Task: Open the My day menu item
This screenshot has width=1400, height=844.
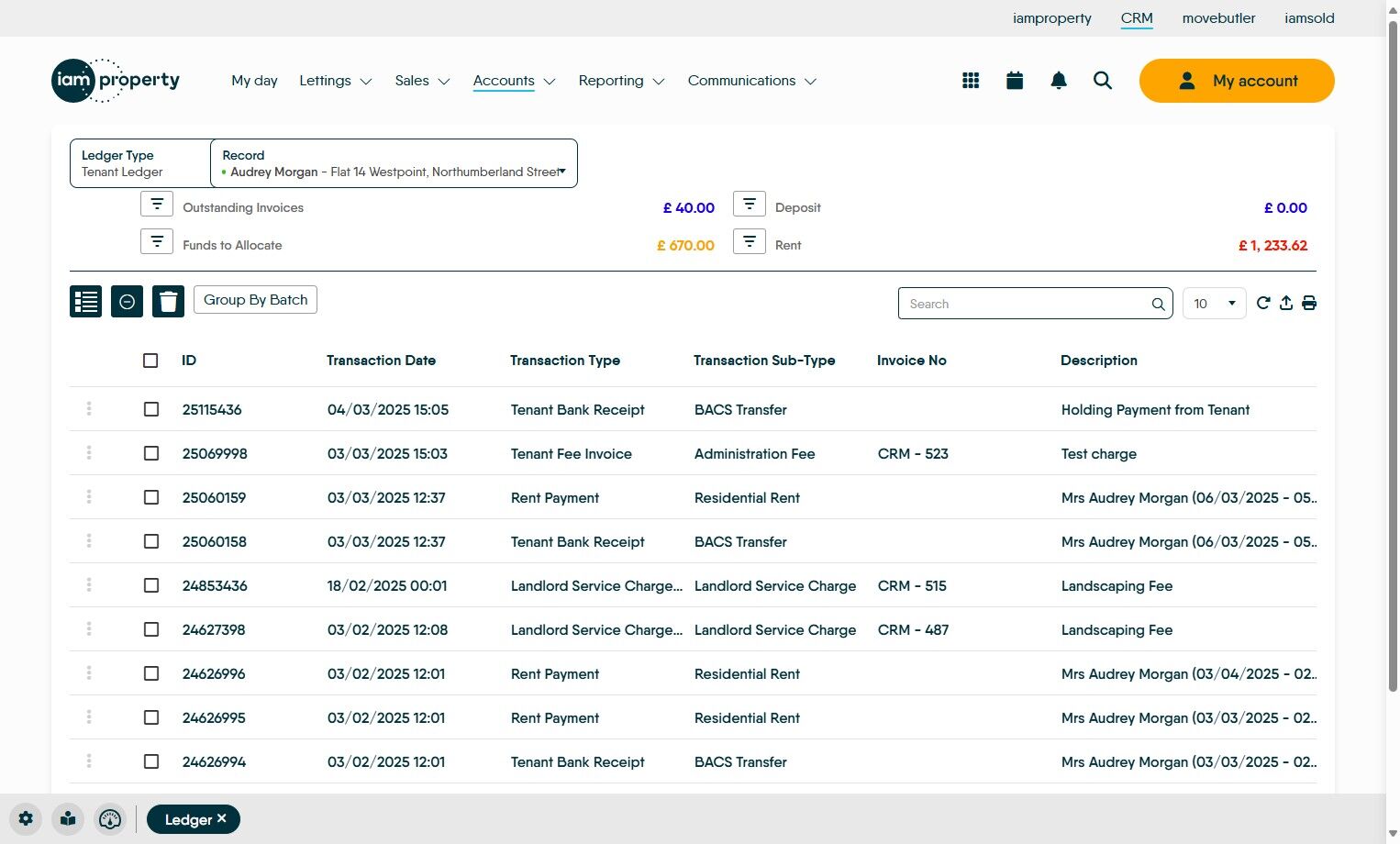Action: [254, 81]
